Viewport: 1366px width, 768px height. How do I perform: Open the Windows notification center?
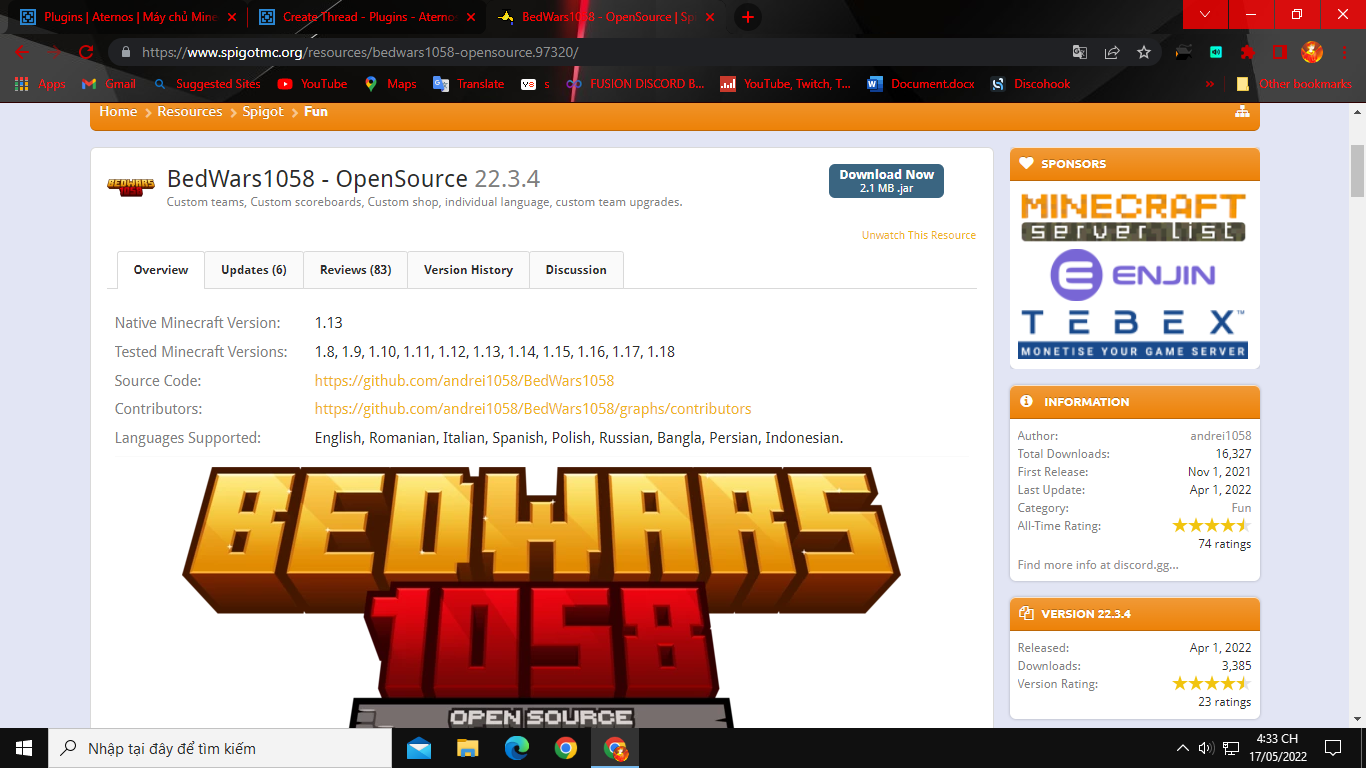coord(1333,748)
